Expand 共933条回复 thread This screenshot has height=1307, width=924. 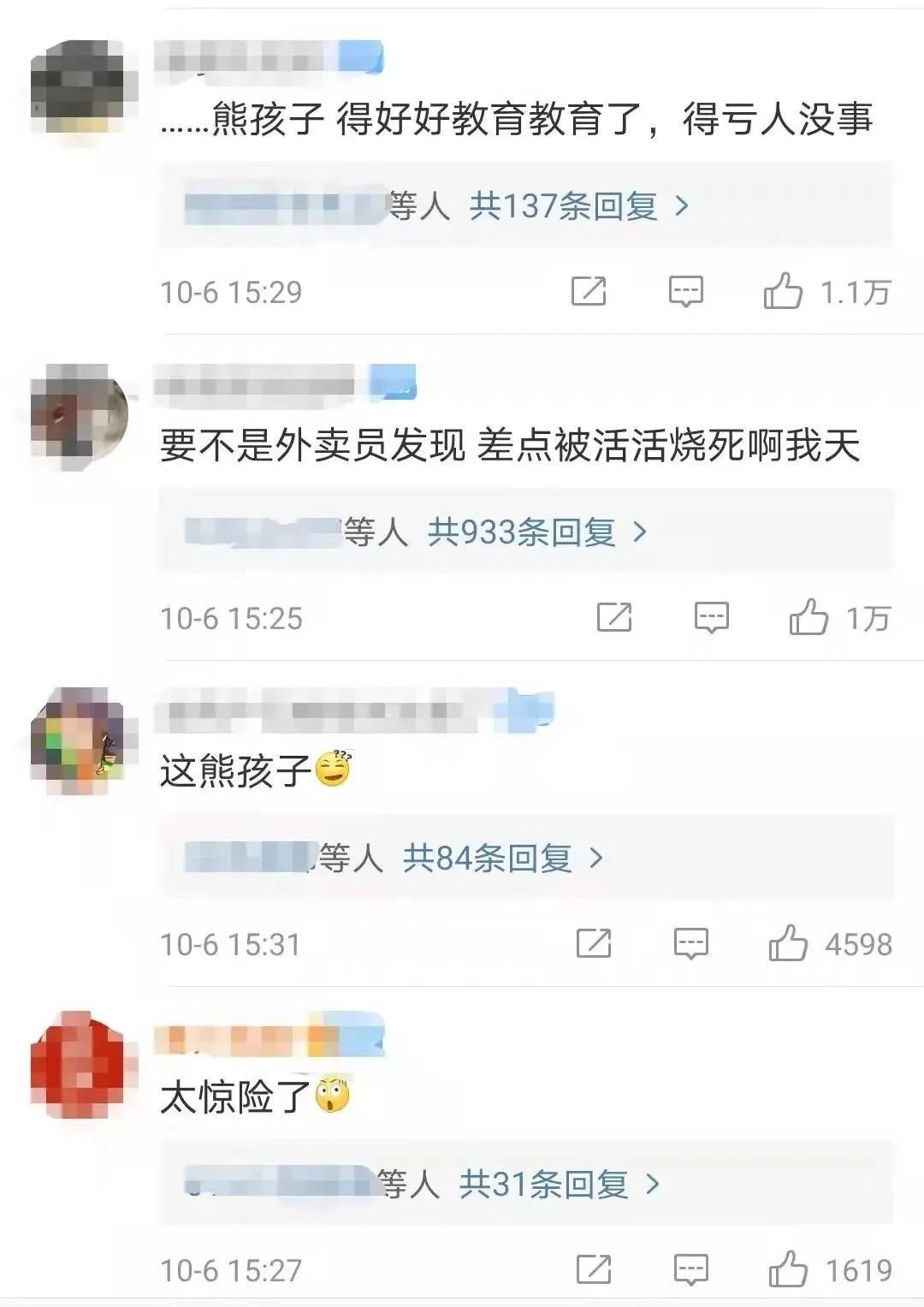click(537, 532)
